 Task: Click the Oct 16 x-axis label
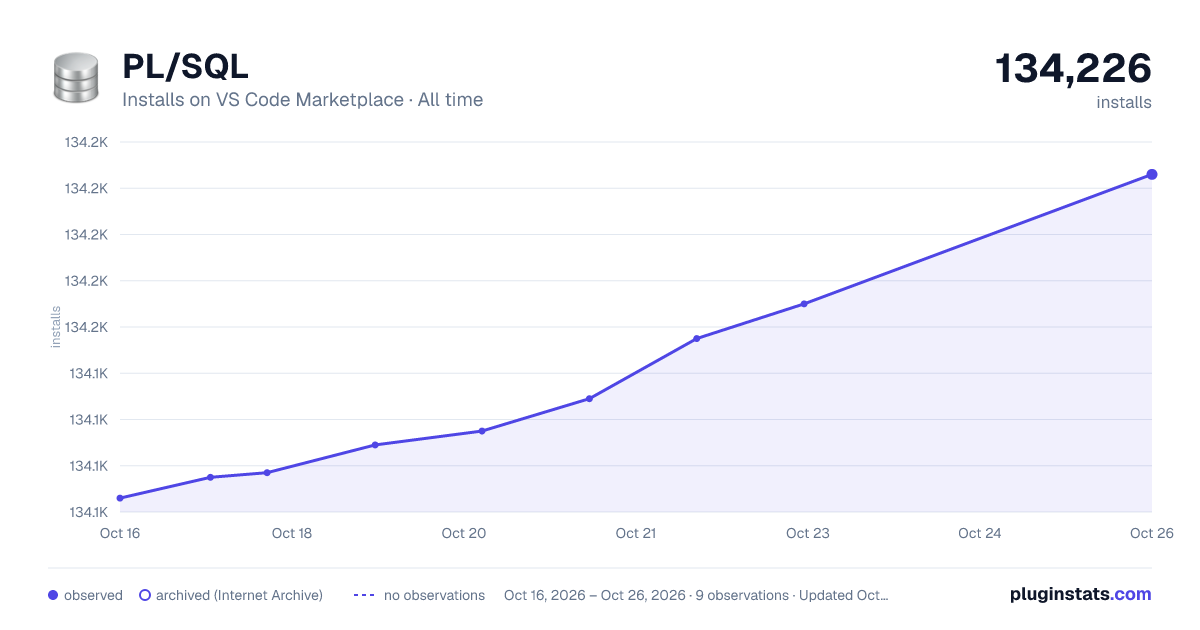point(120,533)
